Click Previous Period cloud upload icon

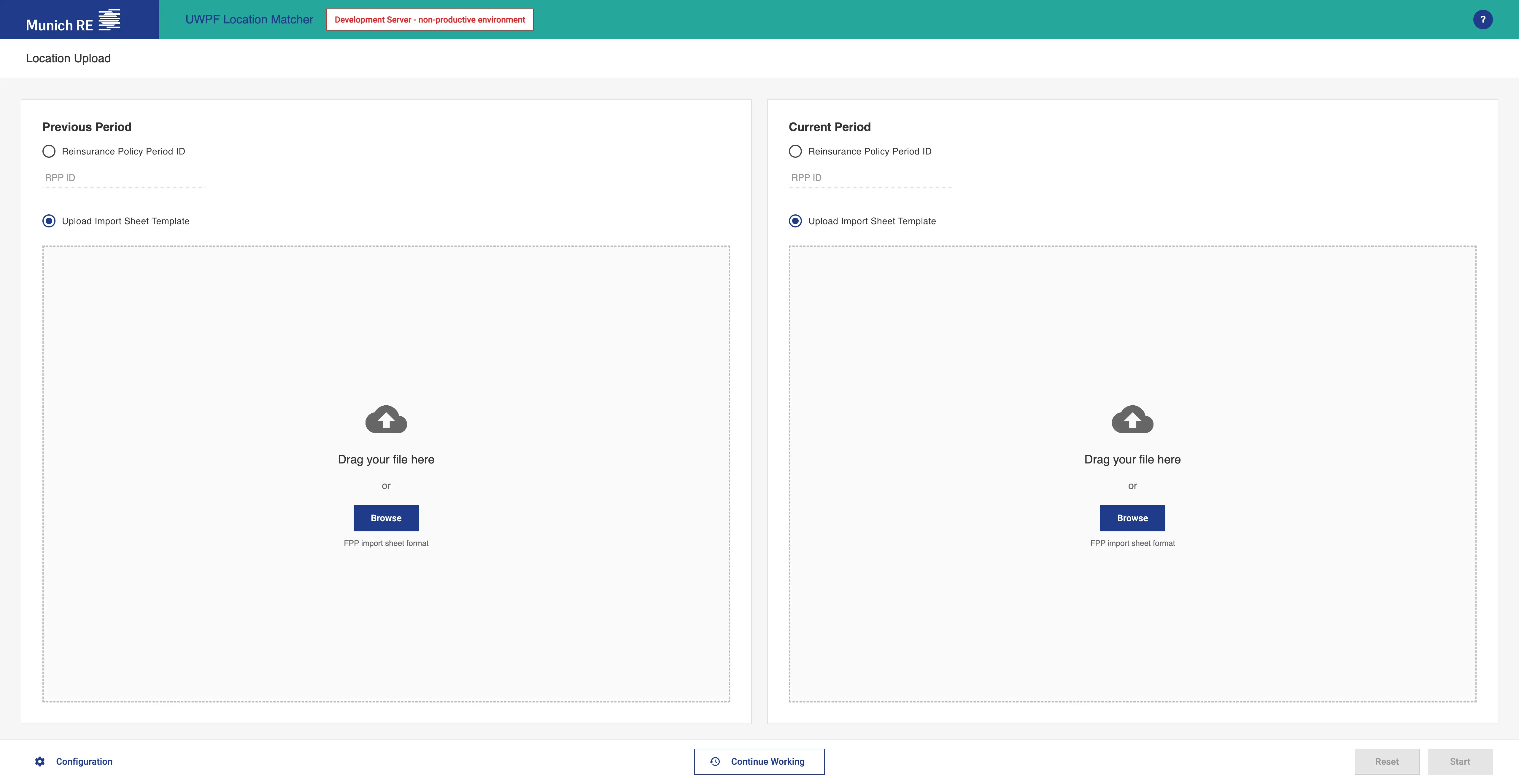pyautogui.click(x=386, y=420)
